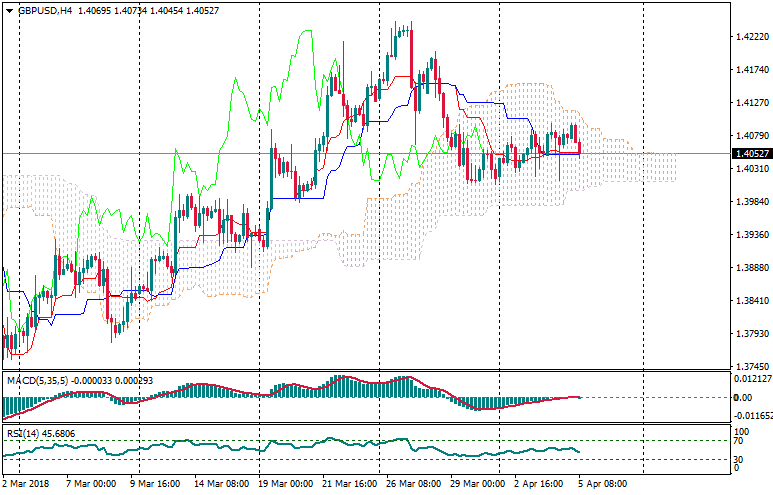
Task: Click the highlighted 1.40527 current price tag
Action: coord(751,154)
